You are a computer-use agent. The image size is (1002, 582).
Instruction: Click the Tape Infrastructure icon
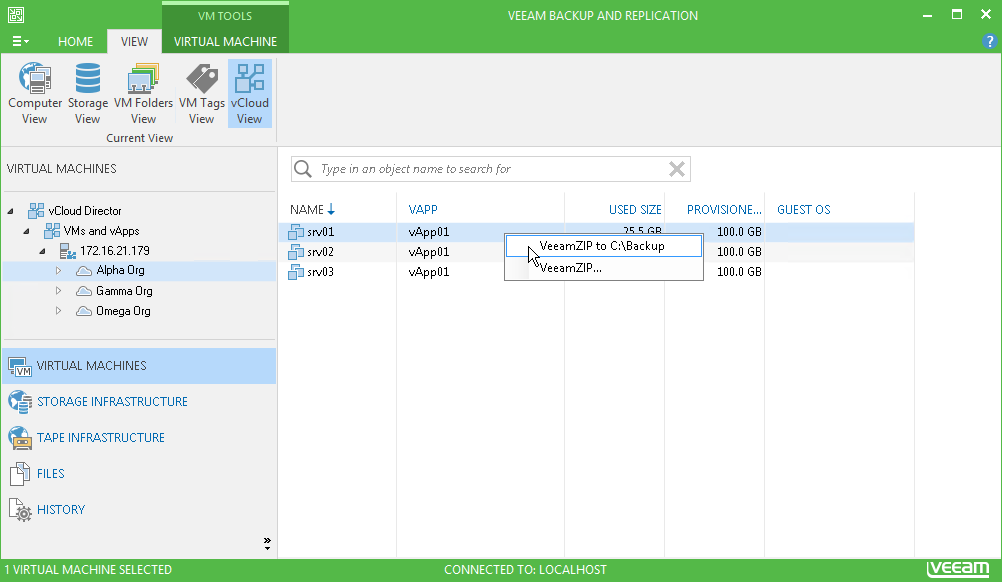click(x=20, y=438)
